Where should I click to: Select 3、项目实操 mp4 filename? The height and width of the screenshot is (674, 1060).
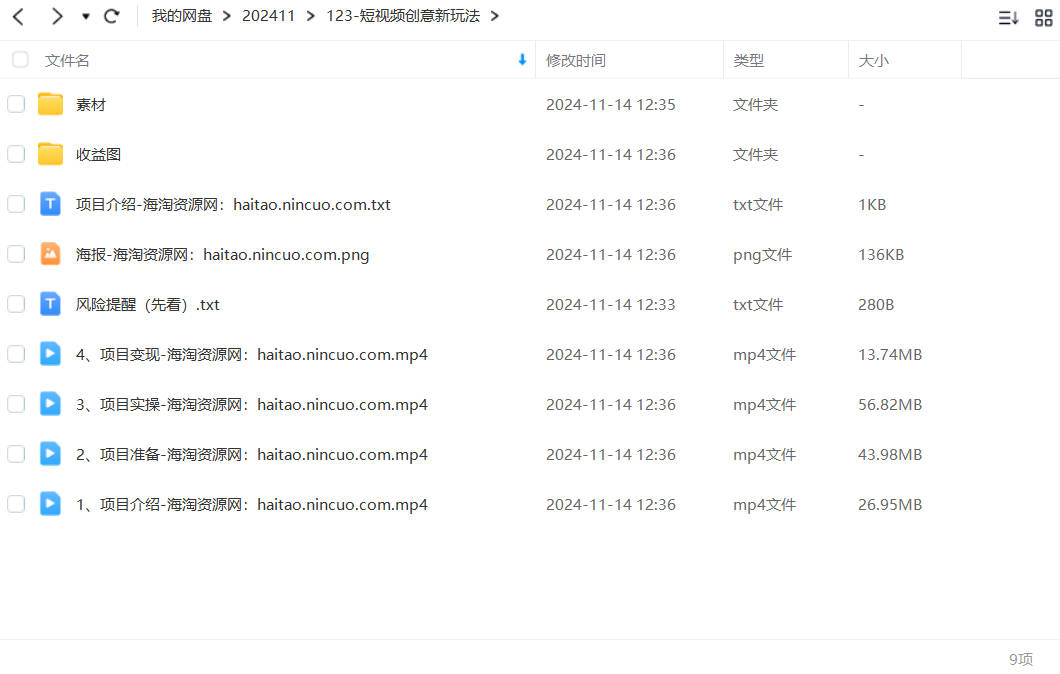(x=251, y=405)
